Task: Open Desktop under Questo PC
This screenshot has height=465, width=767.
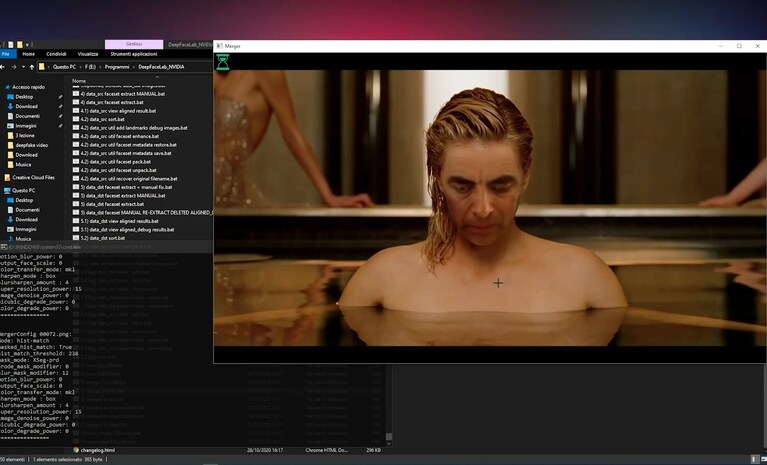Action: (x=24, y=200)
